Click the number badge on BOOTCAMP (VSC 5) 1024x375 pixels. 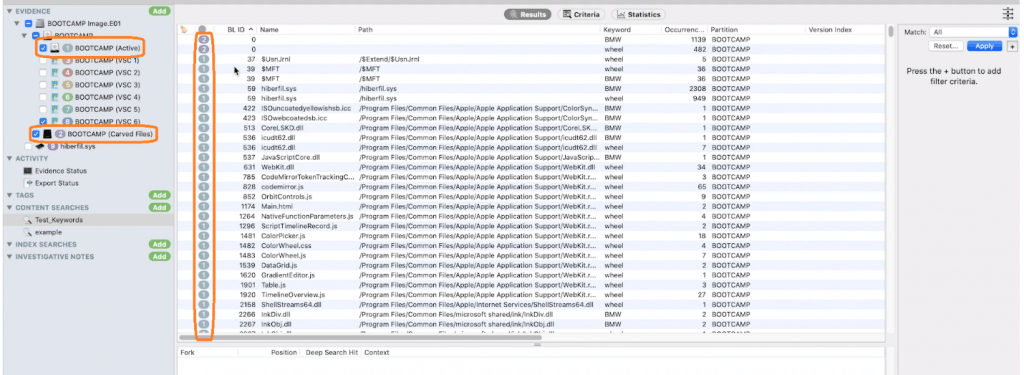pyautogui.click(x=67, y=109)
